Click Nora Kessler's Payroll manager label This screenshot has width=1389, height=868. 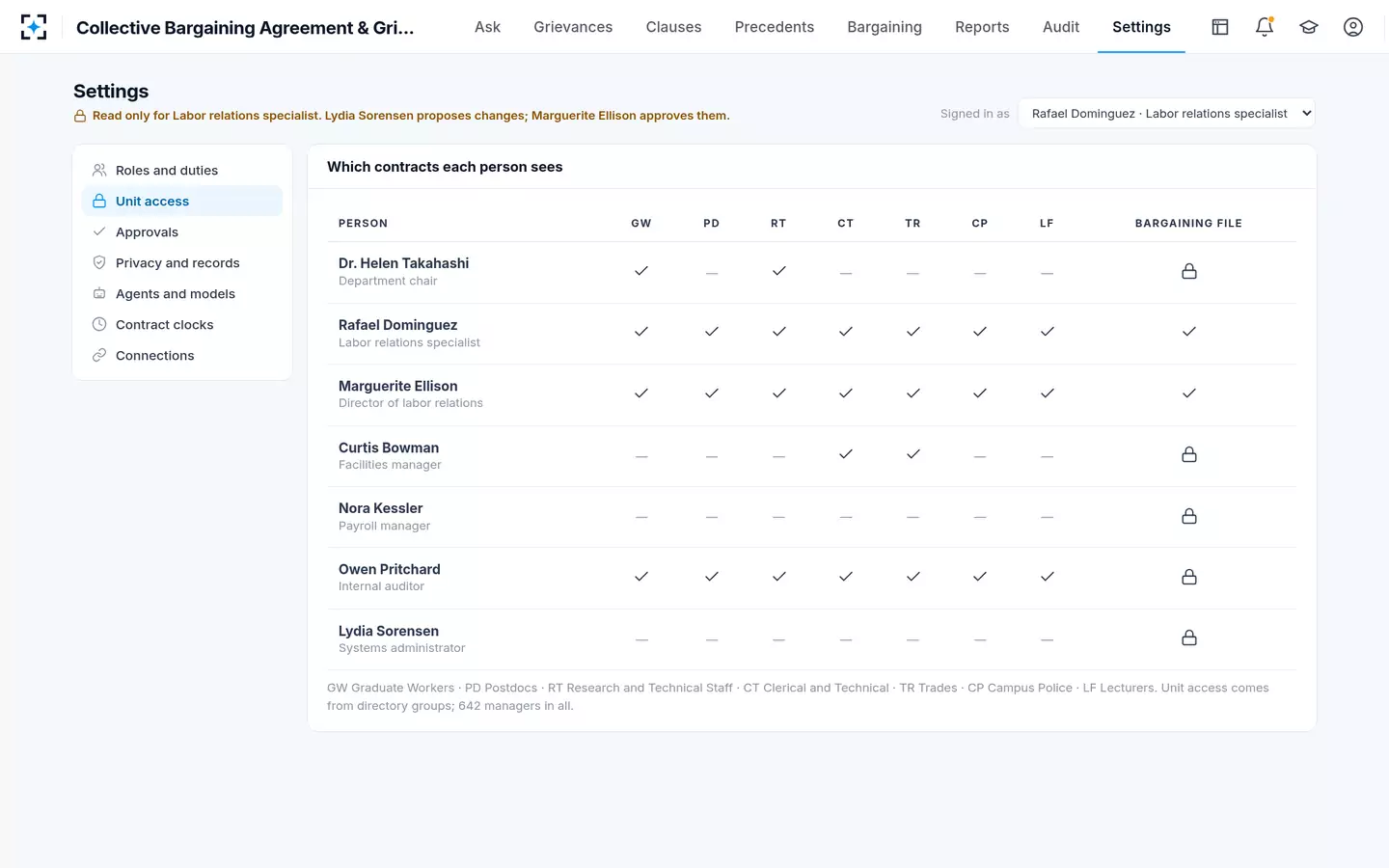point(384,526)
